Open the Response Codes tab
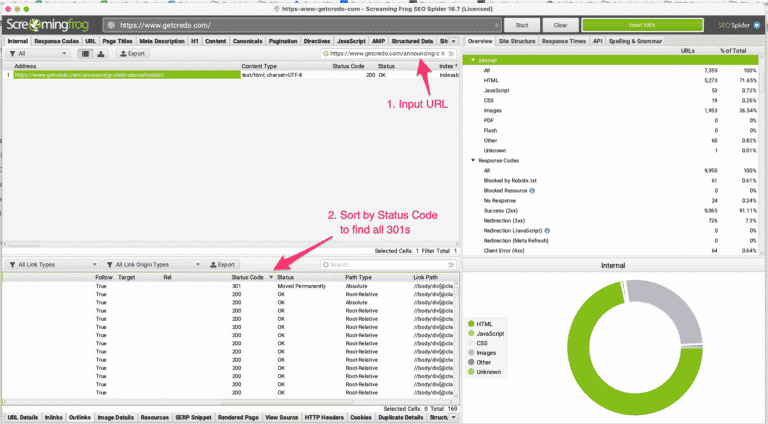Screen dimensions: 768x424 56,41
